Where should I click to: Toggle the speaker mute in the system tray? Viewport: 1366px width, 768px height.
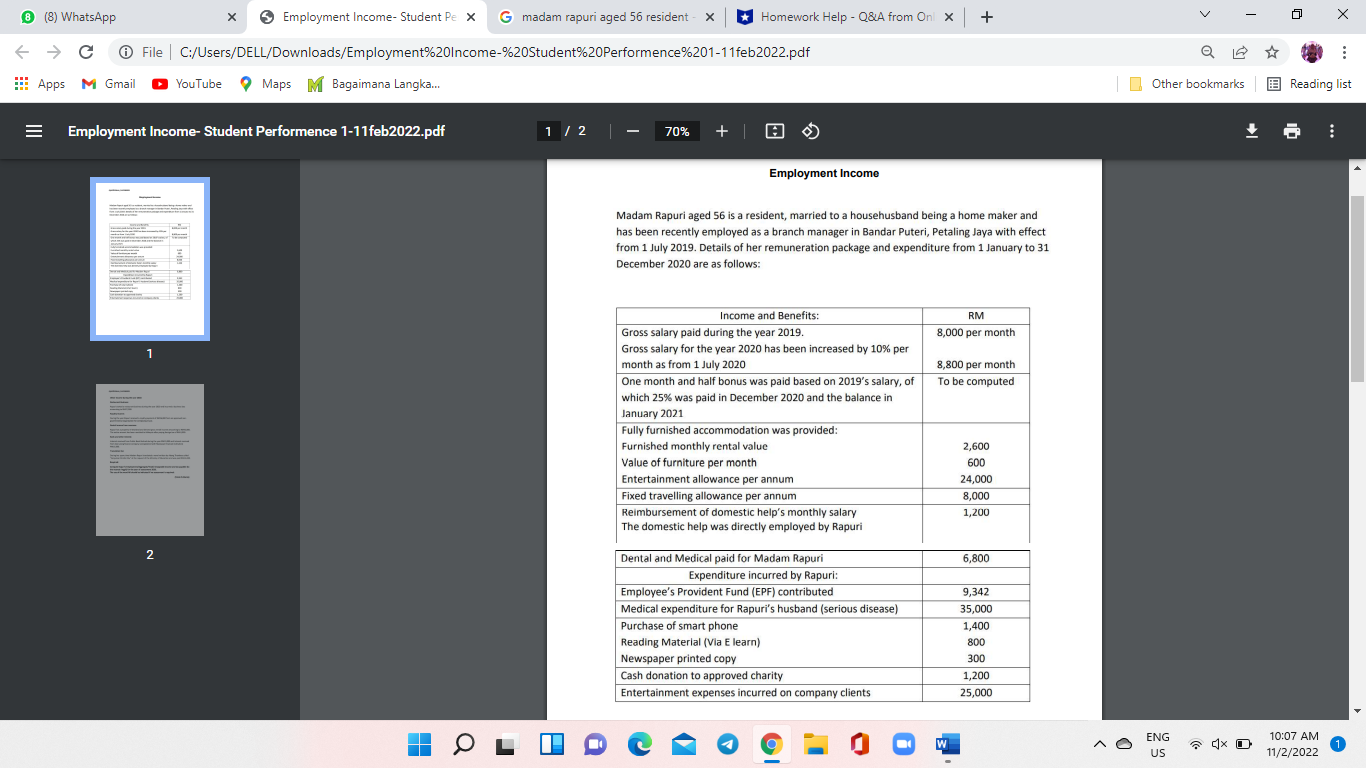[1219, 744]
